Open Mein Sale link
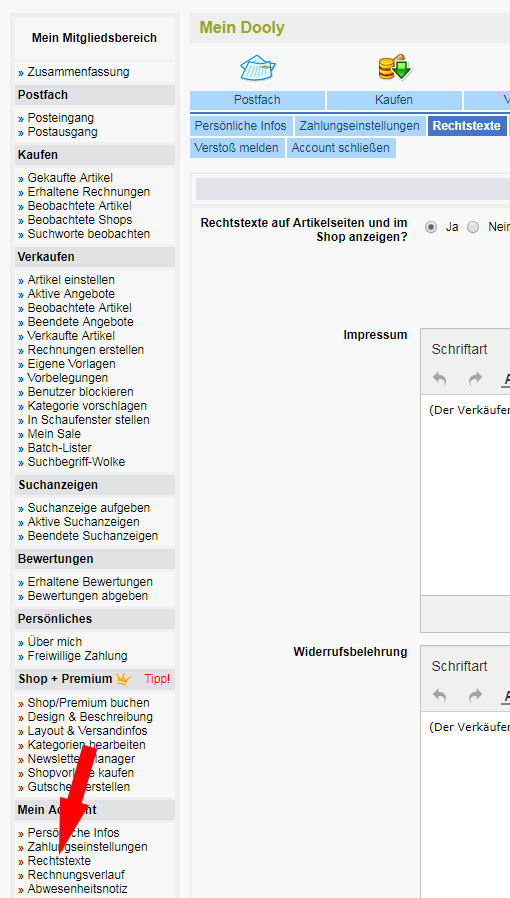The height and width of the screenshot is (898, 510). click(x=54, y=434)
